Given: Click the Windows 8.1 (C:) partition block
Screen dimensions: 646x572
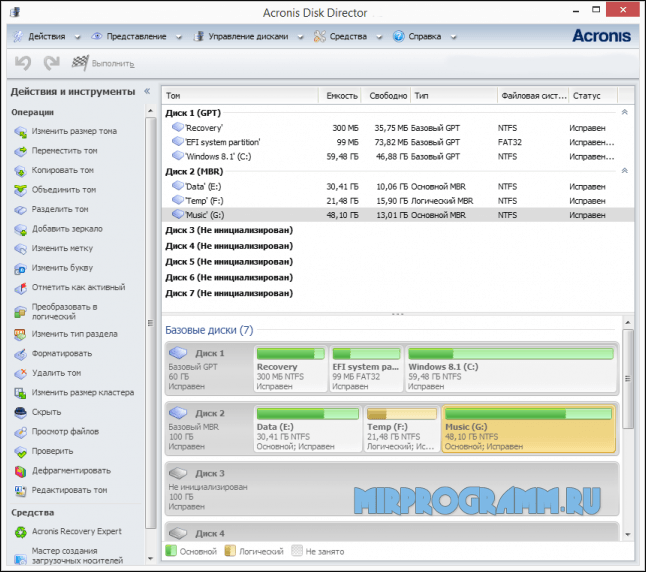Looking at the screenshot, I should tap(511, 368).
